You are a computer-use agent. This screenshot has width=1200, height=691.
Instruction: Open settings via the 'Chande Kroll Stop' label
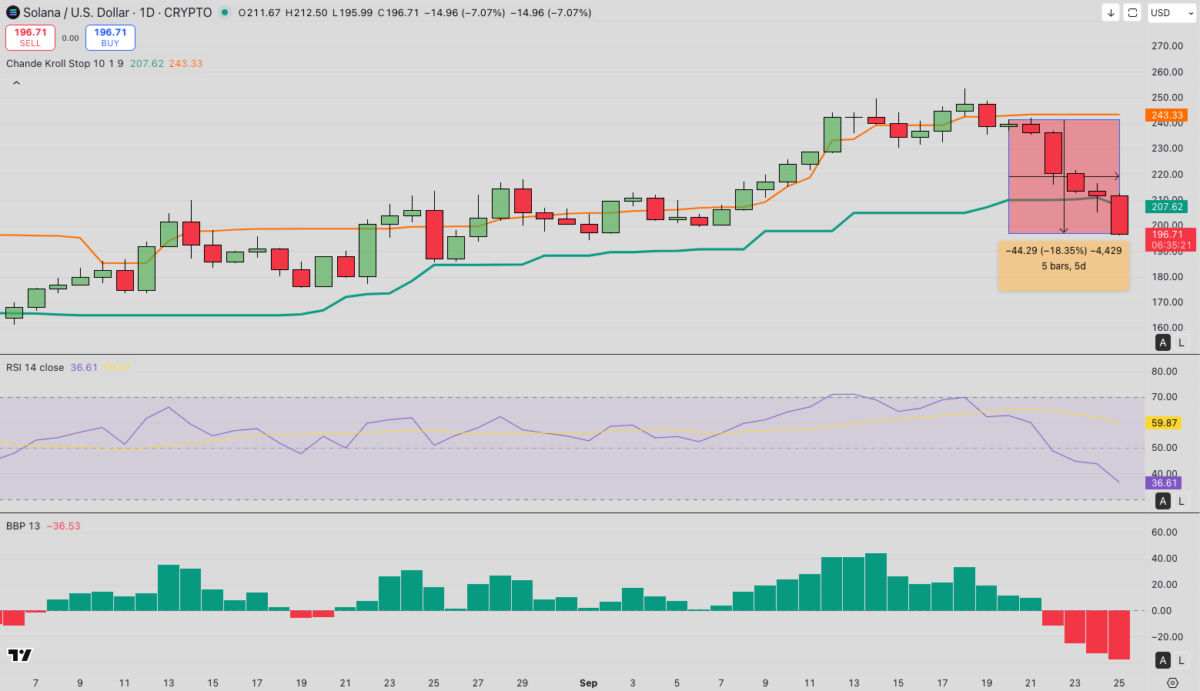point(47,63)
